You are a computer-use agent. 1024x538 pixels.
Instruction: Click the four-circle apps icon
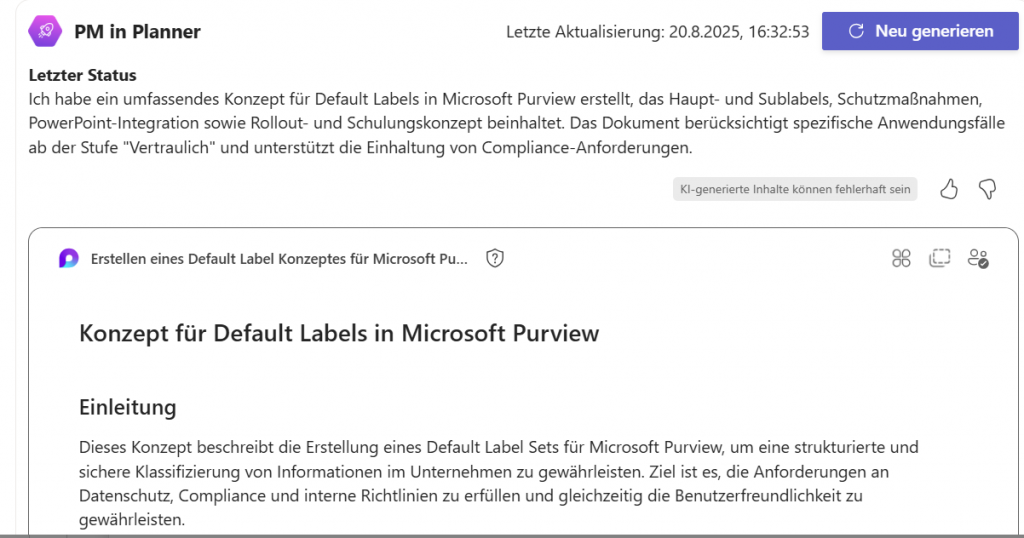pyautogui.click(x=901, y=259)
